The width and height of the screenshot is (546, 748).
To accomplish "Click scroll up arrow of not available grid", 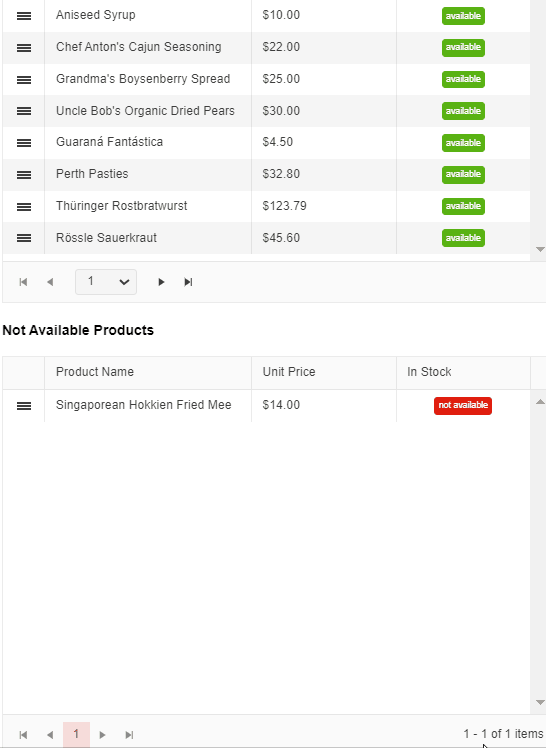I will pos(540,402).
